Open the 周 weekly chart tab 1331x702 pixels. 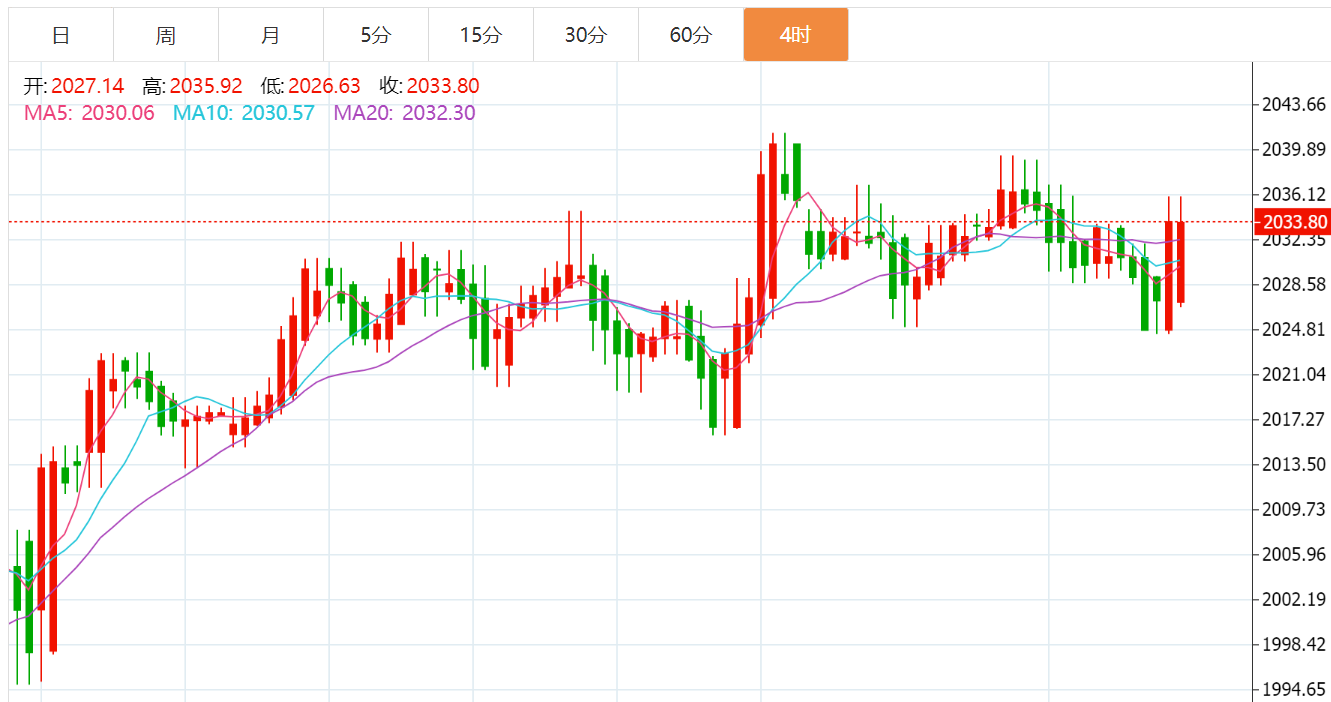pos(166,35)
